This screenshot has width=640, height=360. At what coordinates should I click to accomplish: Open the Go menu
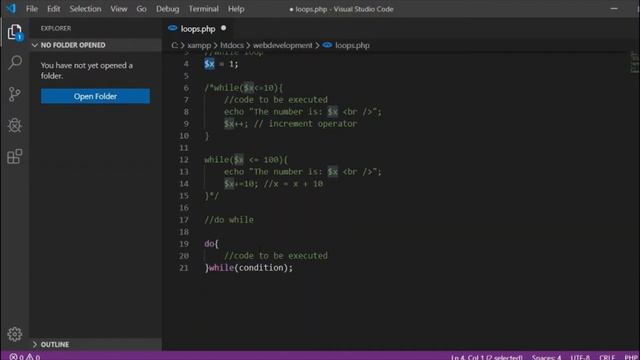point(141,9)
